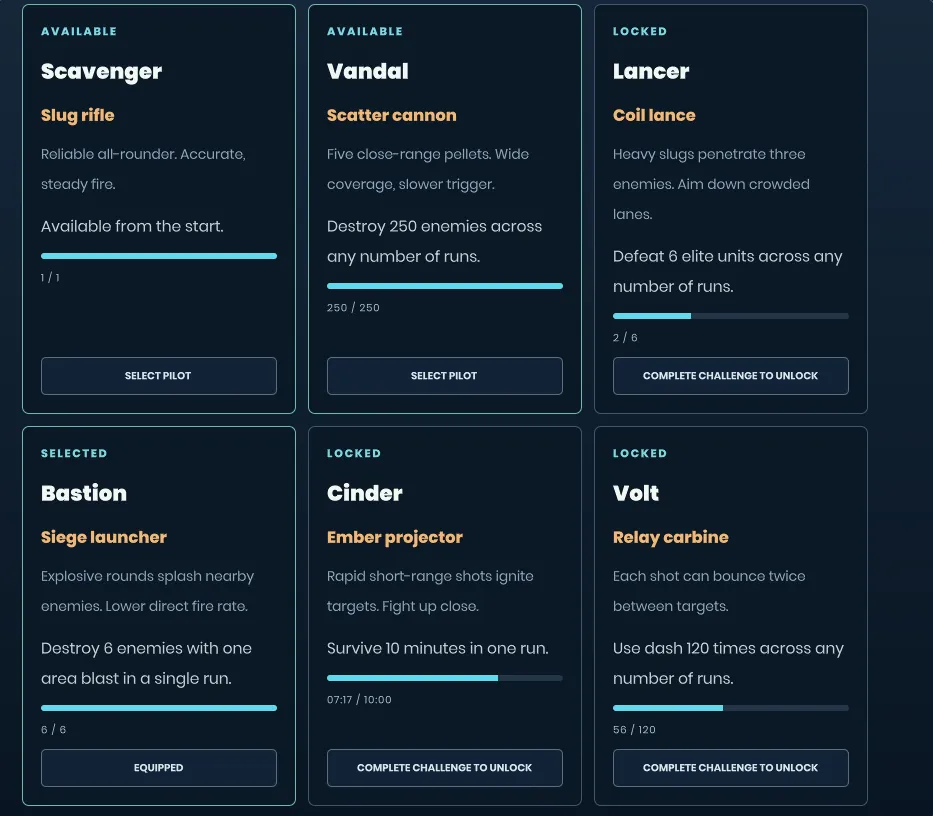Click the 1 / 1 progress count

50,277
